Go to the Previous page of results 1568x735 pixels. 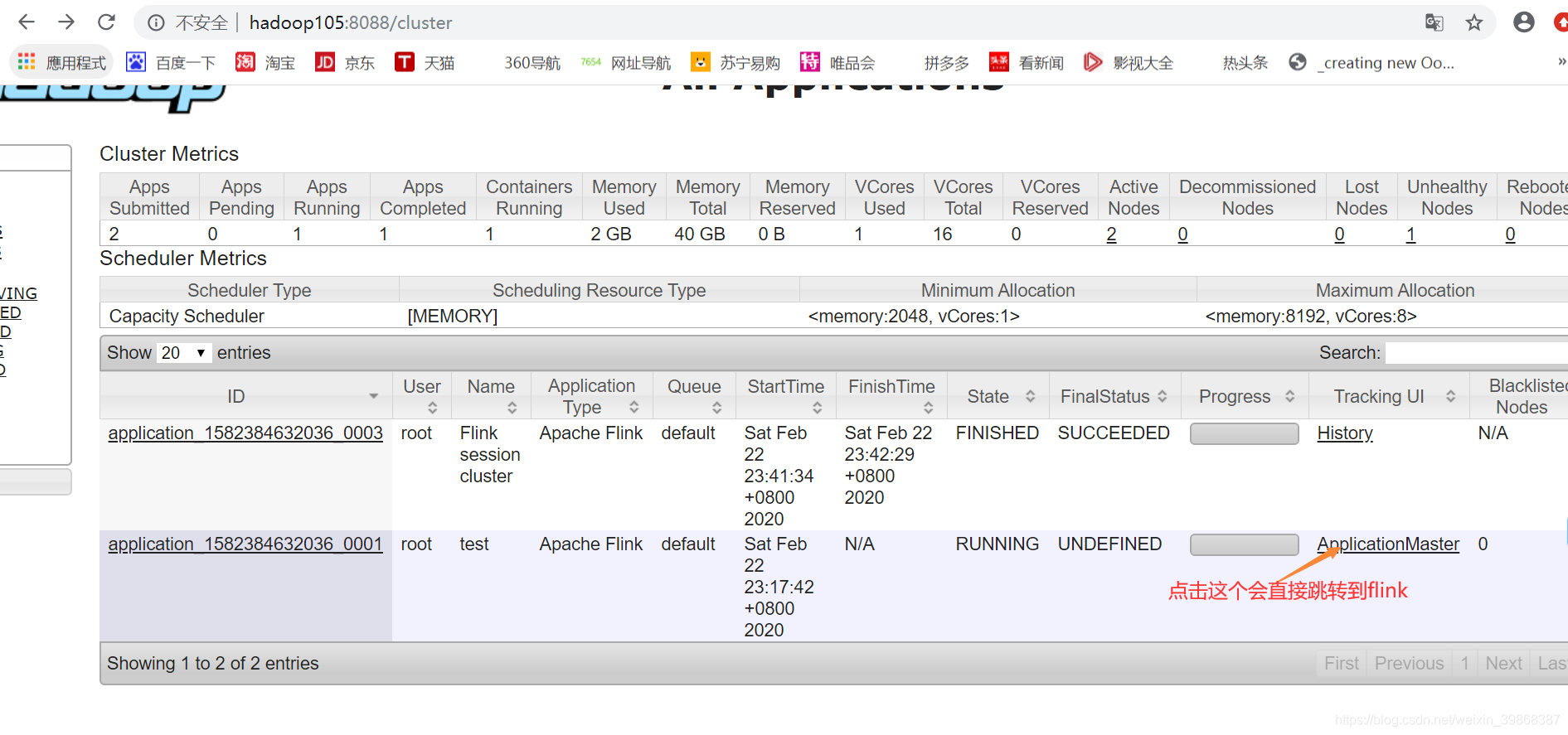[x=1409, y=664]
